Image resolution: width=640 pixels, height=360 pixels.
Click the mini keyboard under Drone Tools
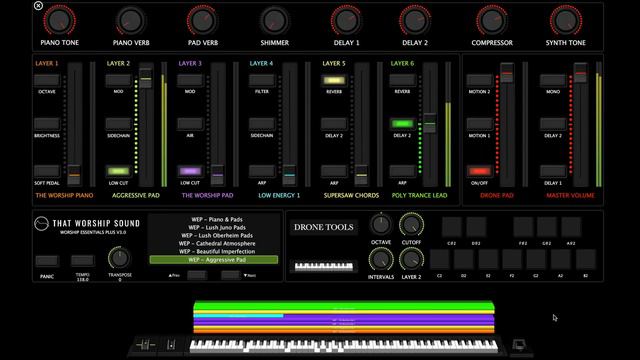324,266
